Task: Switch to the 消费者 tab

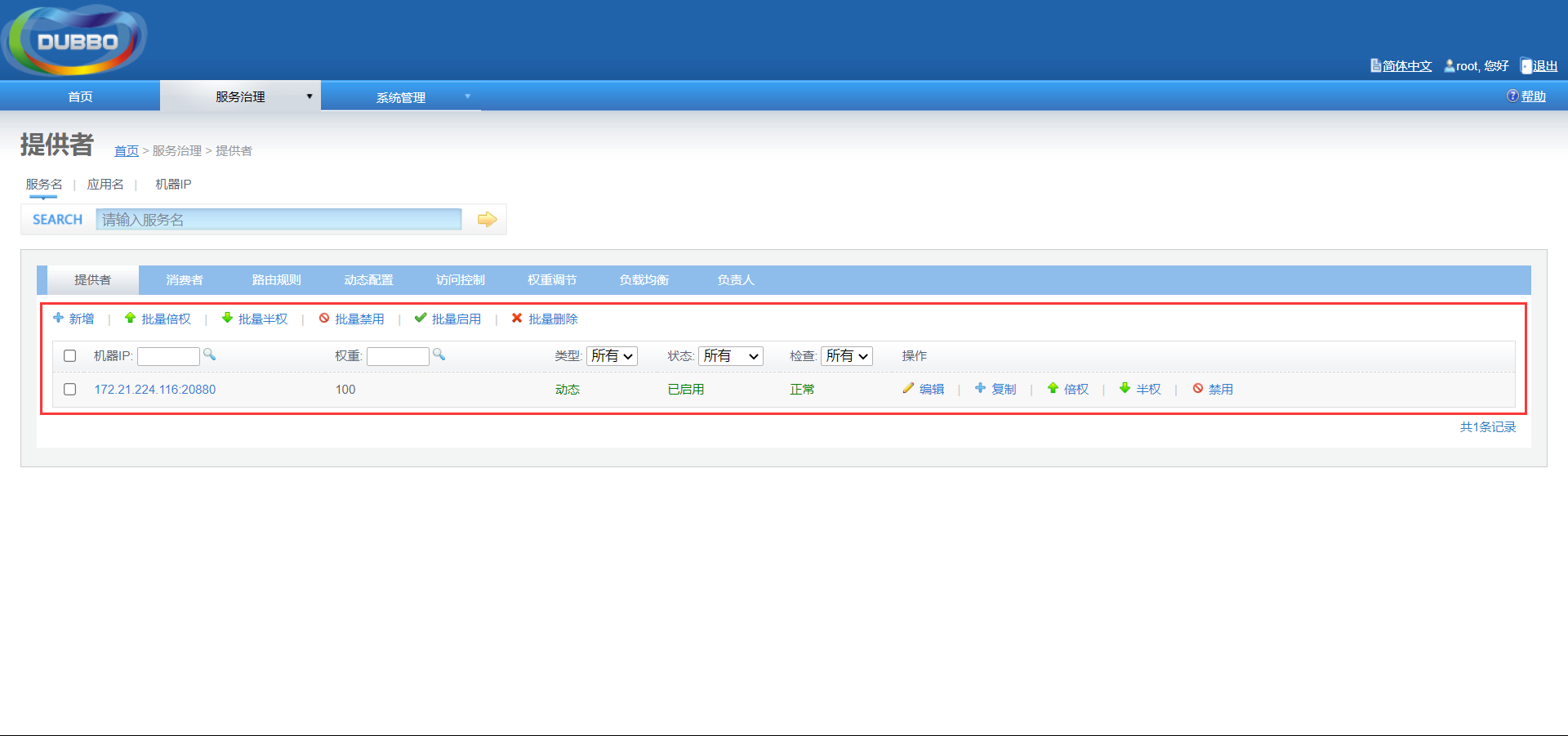Action: [x=184, y=279]
